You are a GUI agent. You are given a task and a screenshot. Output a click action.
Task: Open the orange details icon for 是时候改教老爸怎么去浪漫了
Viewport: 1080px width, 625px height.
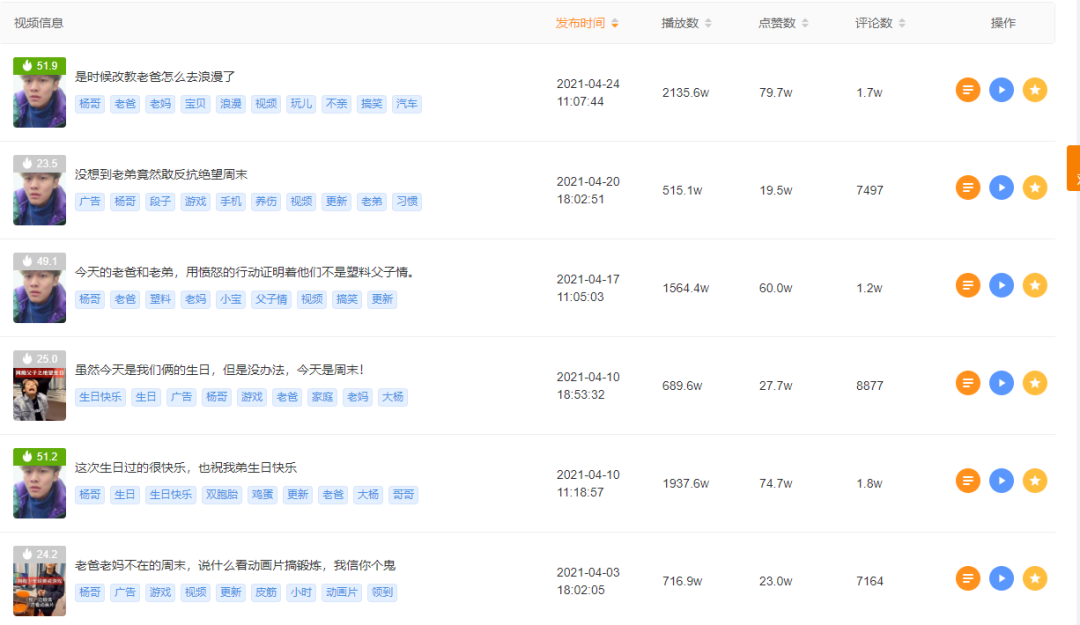tap(967, 89)
